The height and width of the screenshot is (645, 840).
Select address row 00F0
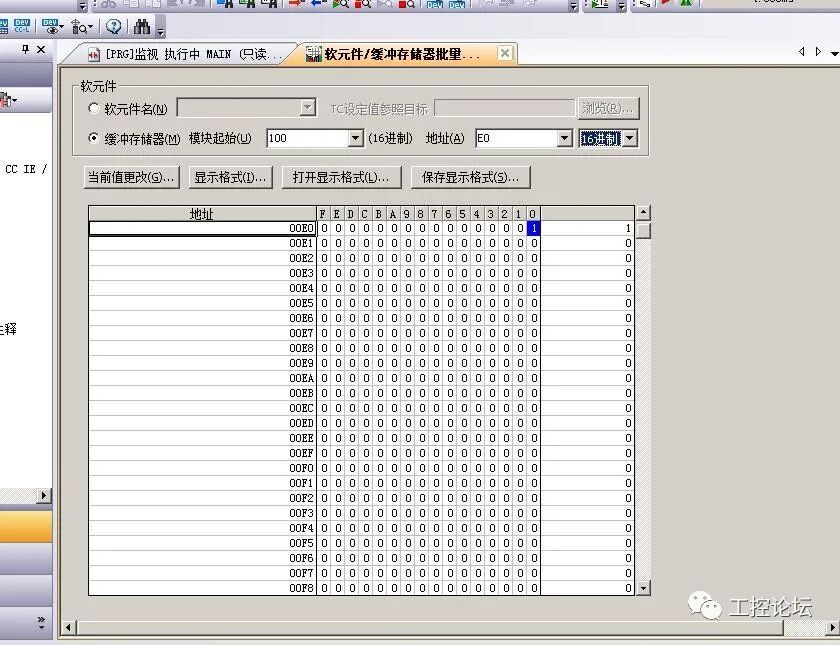202,468
